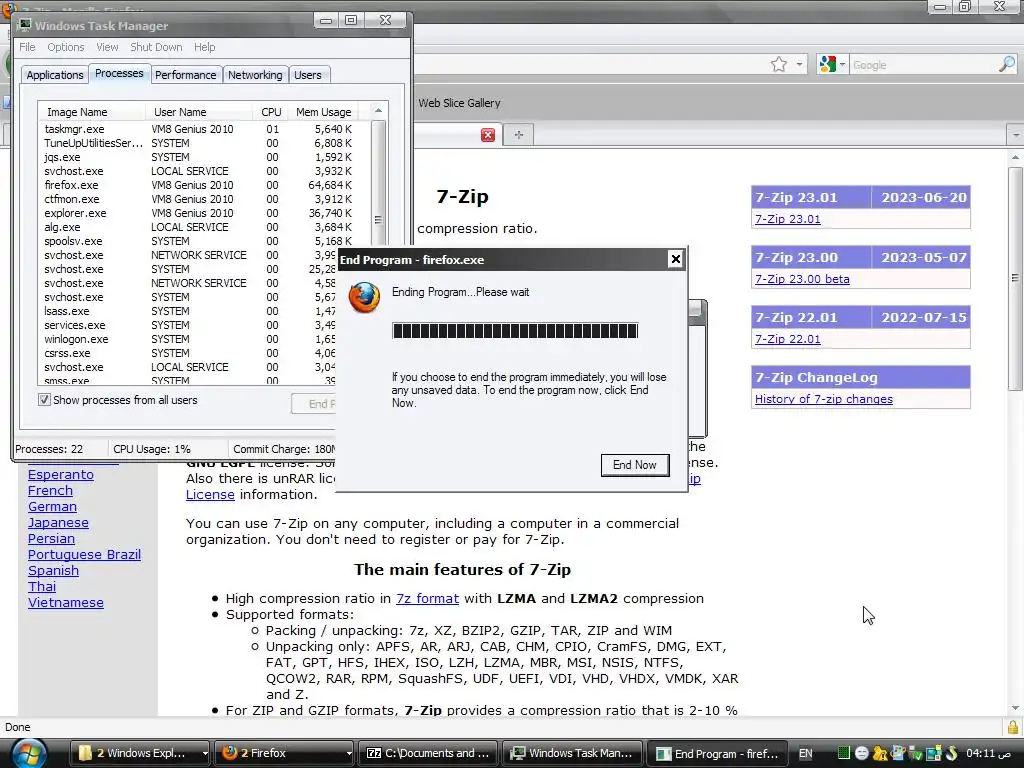
Task: Click the Ending Program progress bar
Action: tap(515, 330)
